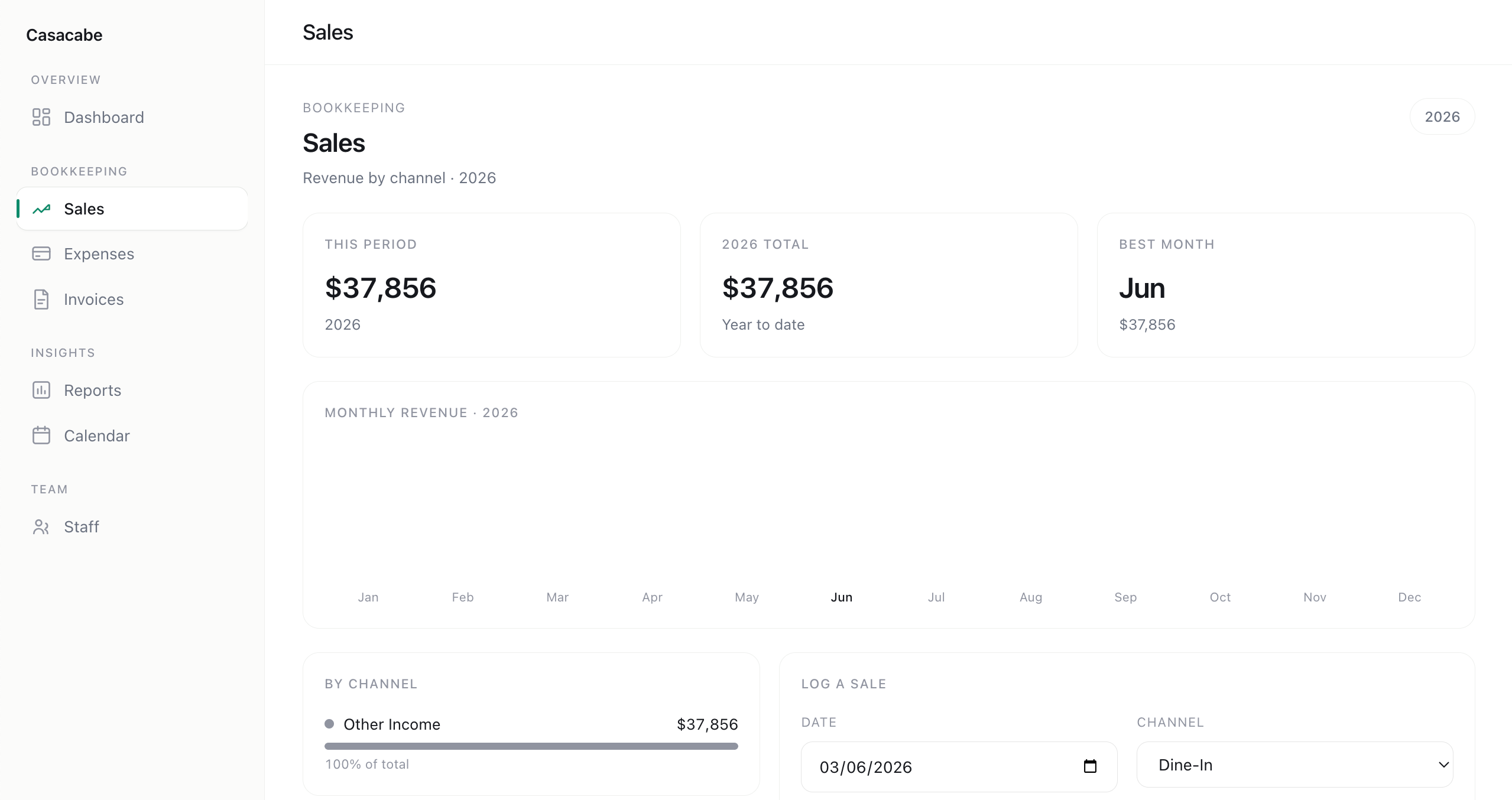Click the Invoices document icon
Viewport: 1512px width, 800px height.
tap(41, 300)
